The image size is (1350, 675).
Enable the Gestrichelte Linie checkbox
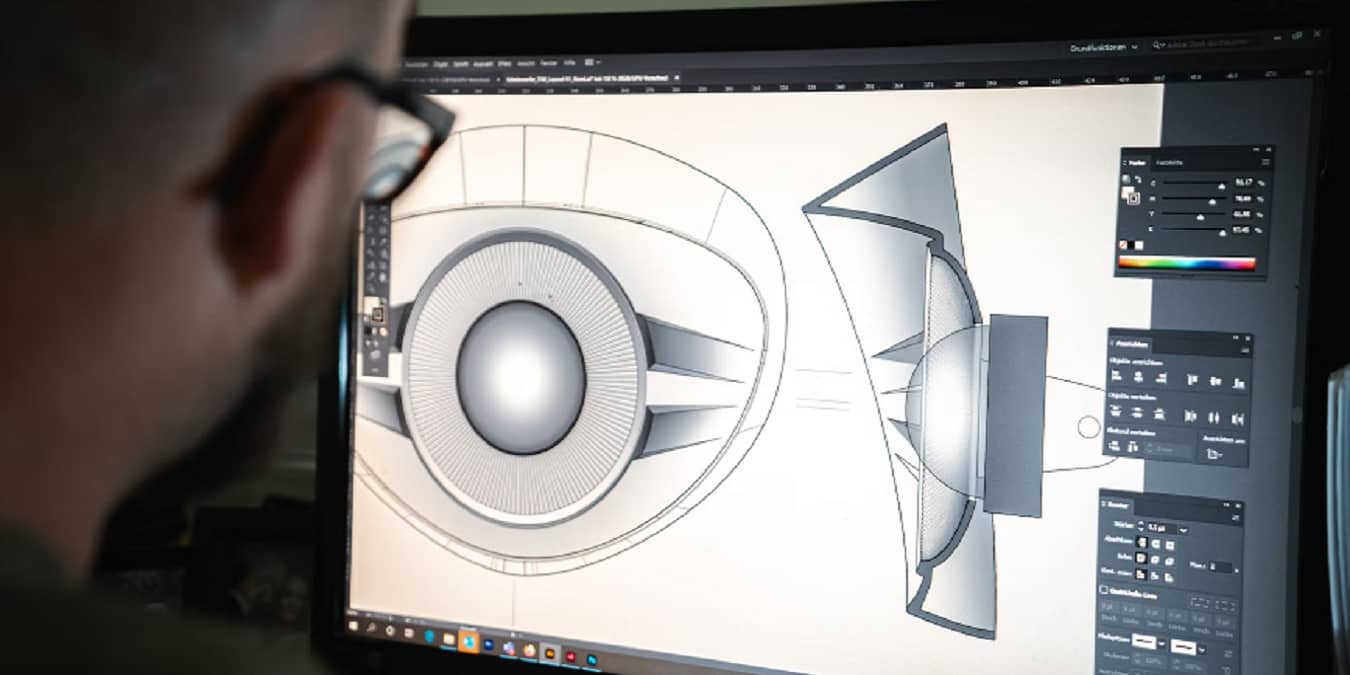coord(1103,589)
